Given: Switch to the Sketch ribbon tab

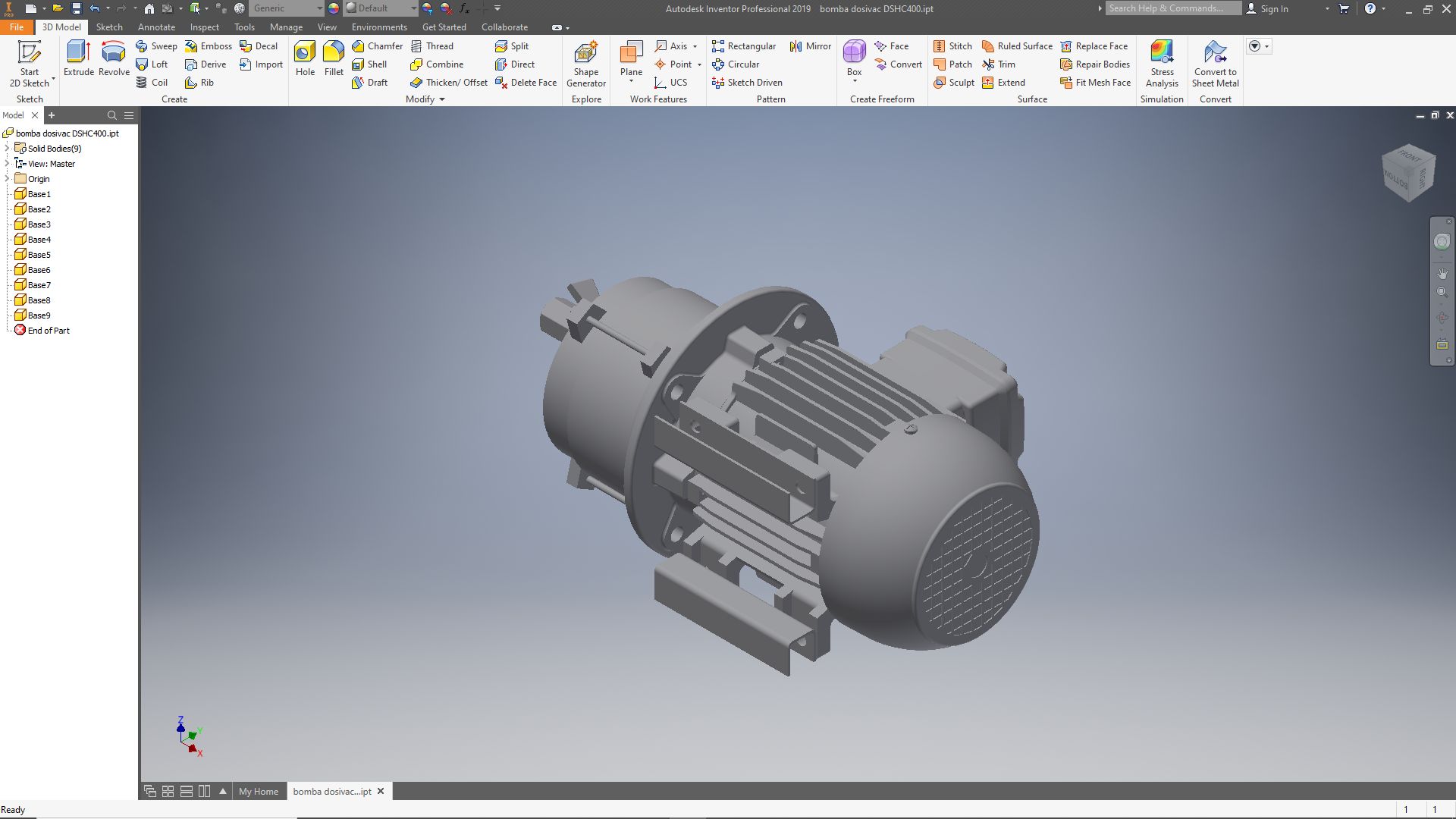Looking at the screenshot, I should 109,27.
